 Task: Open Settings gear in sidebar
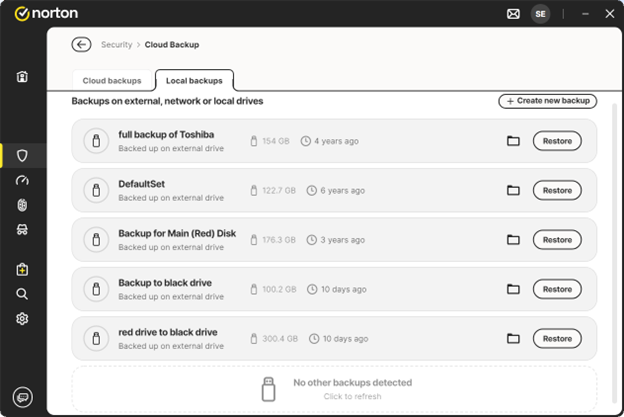pos(22,319)
